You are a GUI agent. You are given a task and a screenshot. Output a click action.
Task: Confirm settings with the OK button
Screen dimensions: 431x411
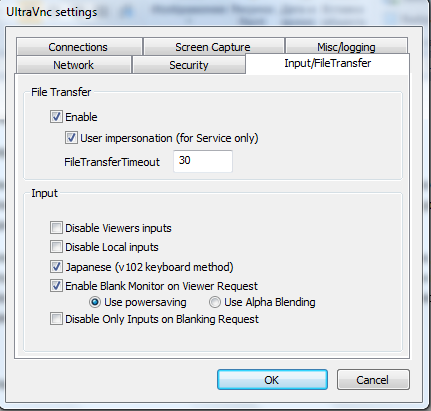[x=272, y=379]
